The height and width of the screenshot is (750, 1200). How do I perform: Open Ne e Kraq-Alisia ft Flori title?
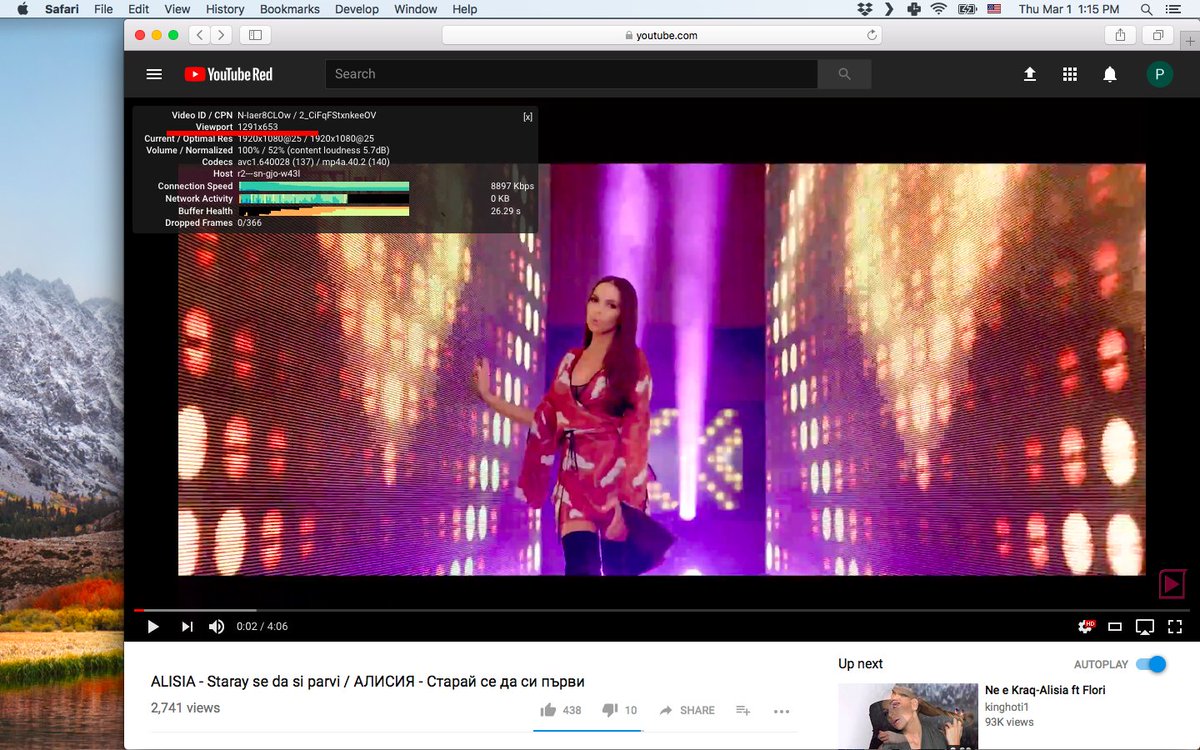(1045, 690)
